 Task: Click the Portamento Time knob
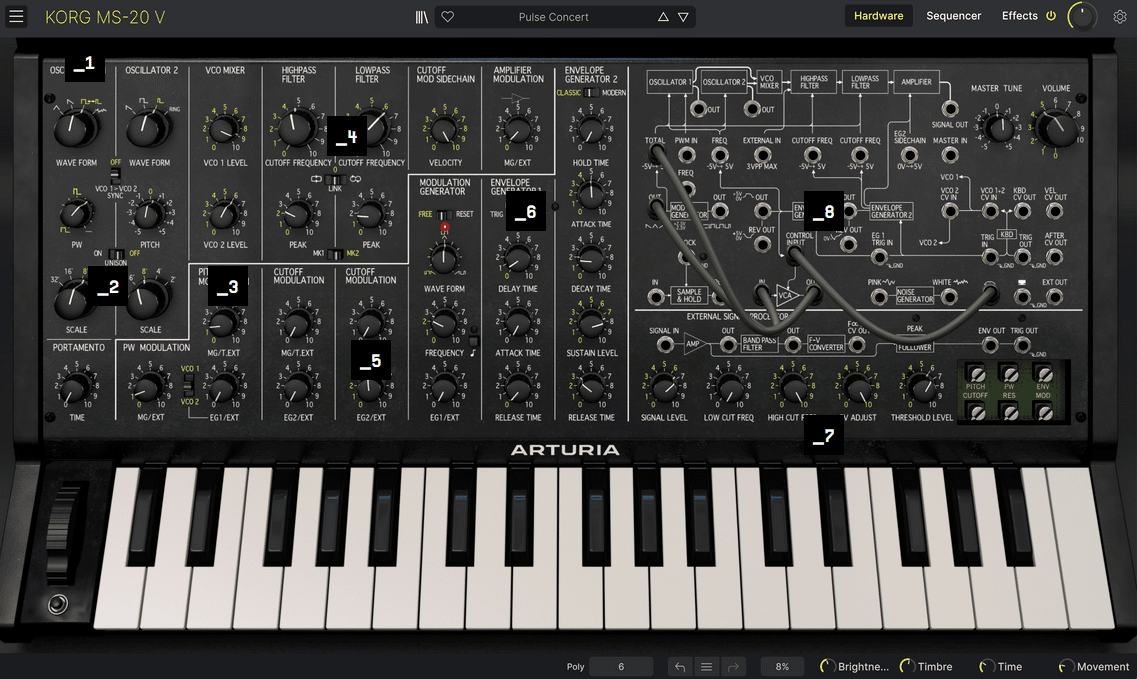pyautogui.click(x=75, y=389)
